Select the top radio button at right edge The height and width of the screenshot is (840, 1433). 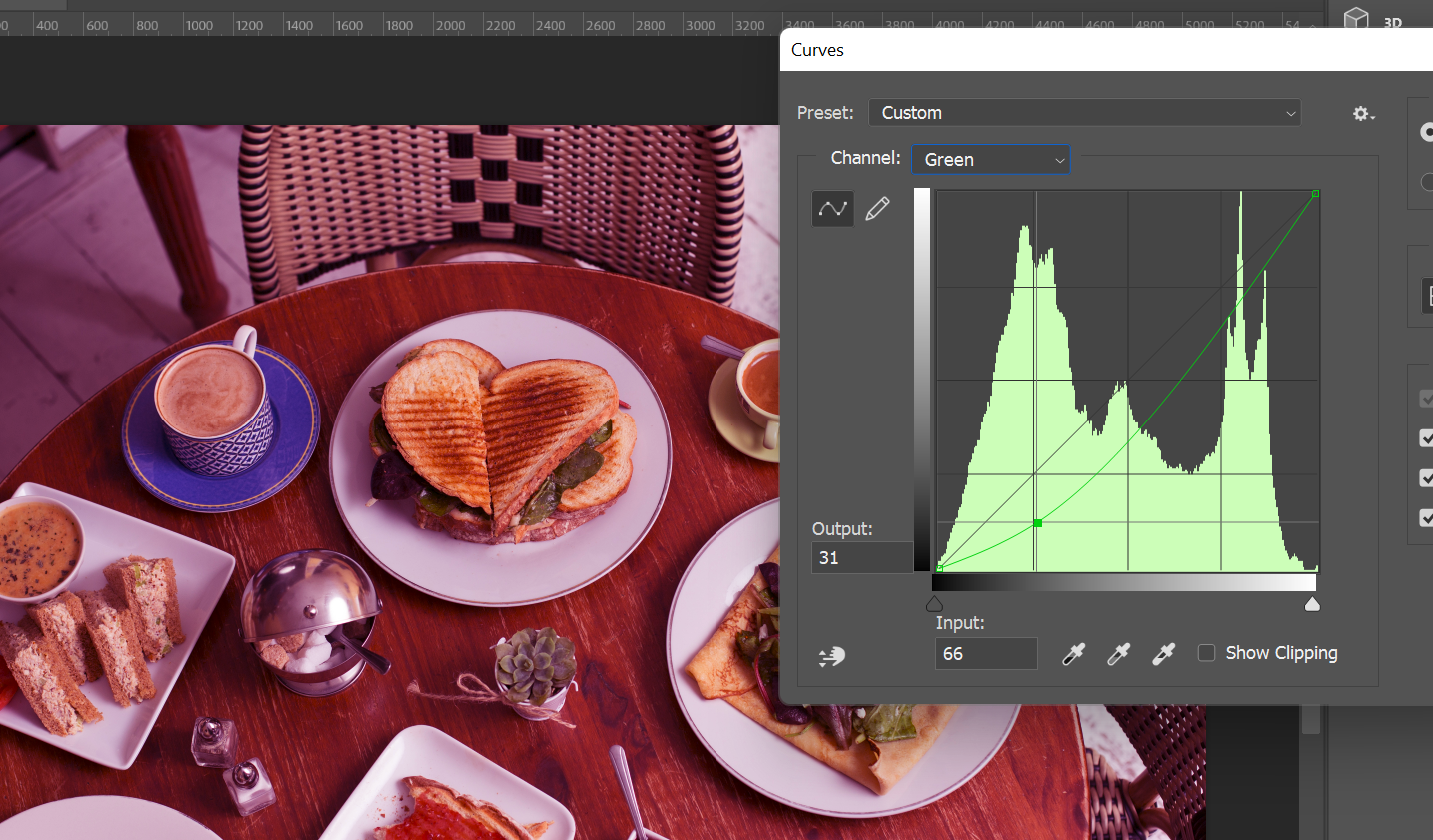1426,132
